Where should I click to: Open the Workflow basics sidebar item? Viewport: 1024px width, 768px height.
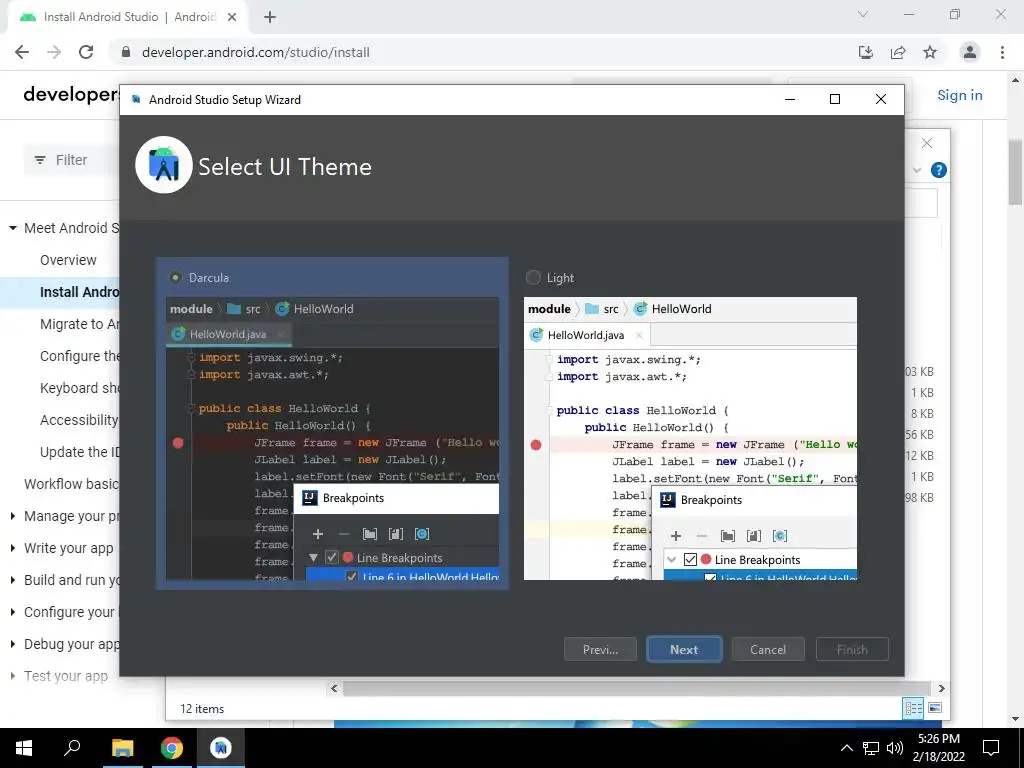coord(71,484)
